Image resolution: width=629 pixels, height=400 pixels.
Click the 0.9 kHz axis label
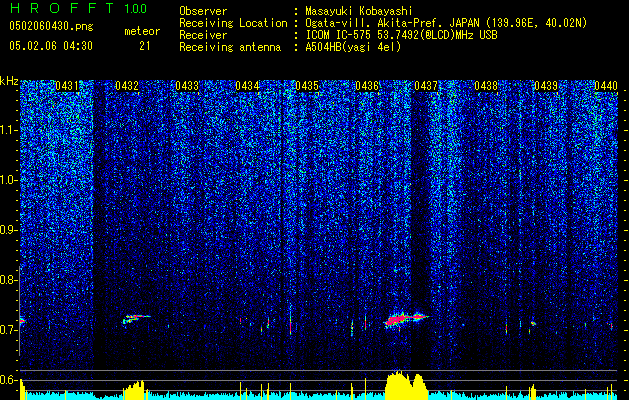click(9, 230)
